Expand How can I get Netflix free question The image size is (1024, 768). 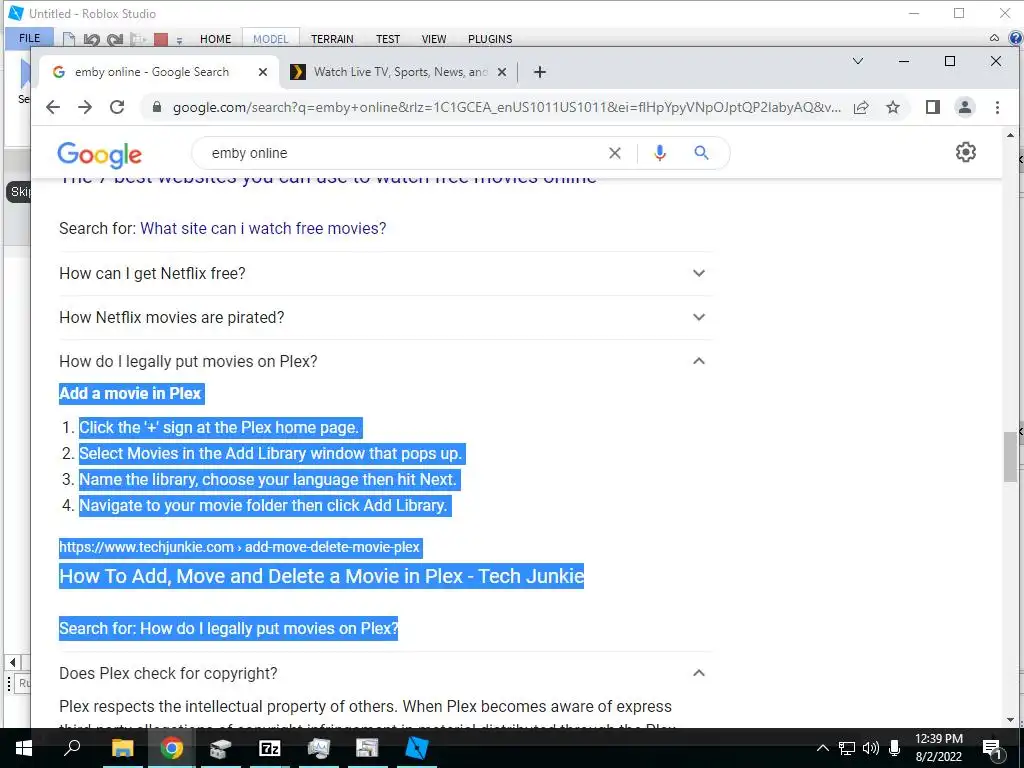pyautogui.click(x=385, y=273)
